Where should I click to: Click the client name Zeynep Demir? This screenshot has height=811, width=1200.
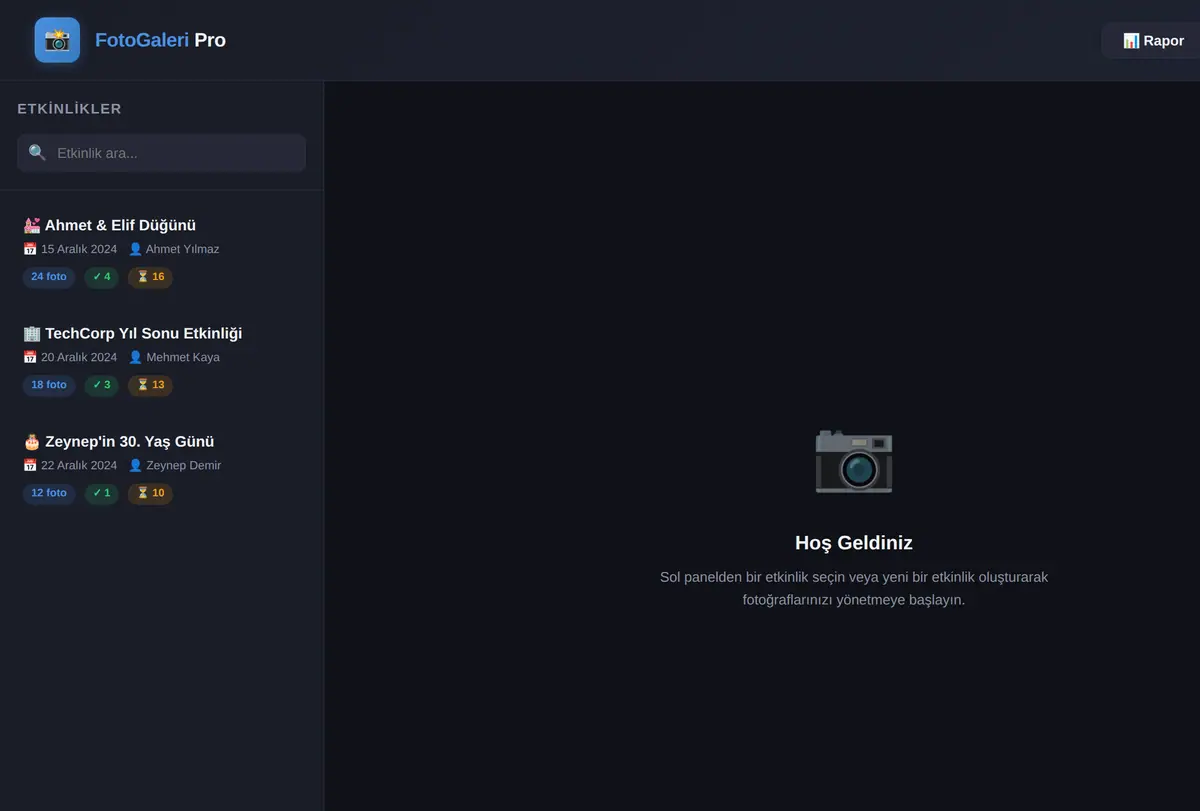tap(184, 465)
